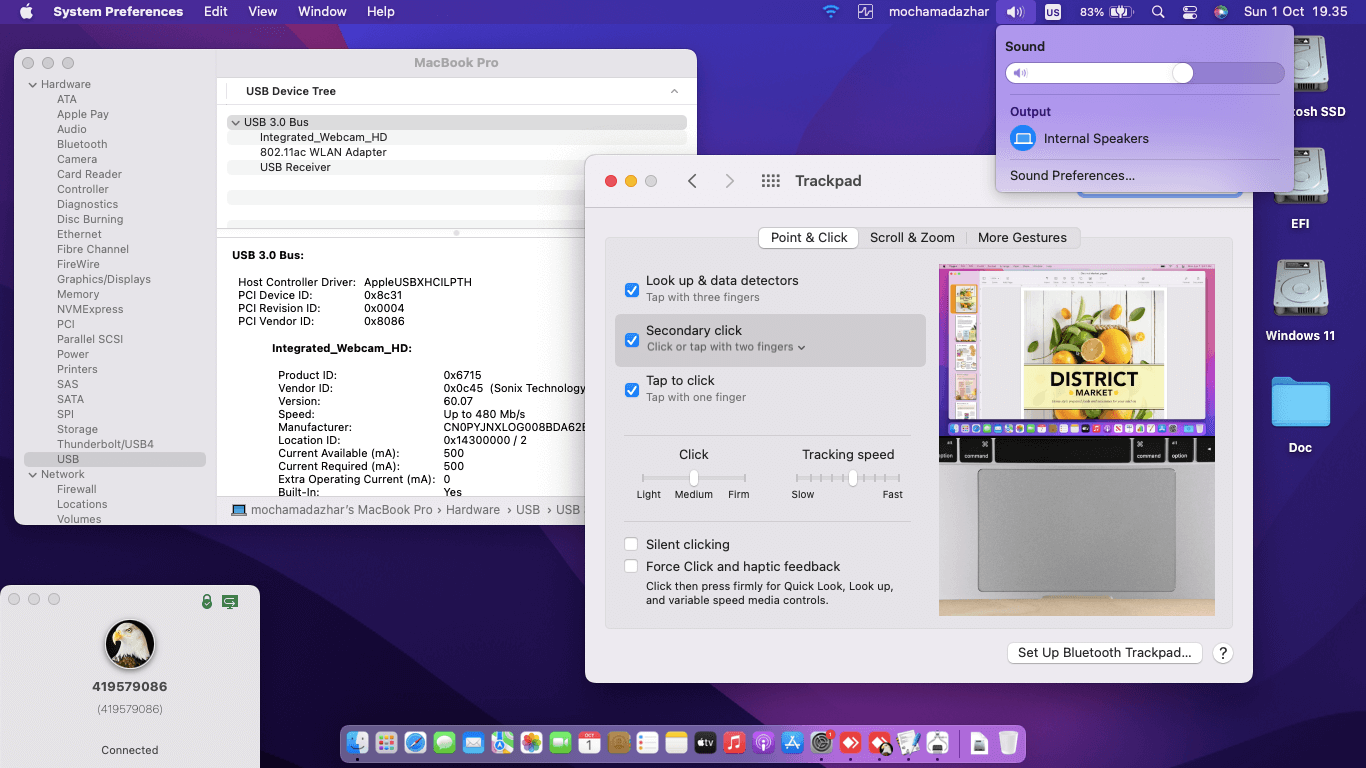1366x768 pixels.
Task: Open Sound Preferences link
Action: coord(1072,176)
